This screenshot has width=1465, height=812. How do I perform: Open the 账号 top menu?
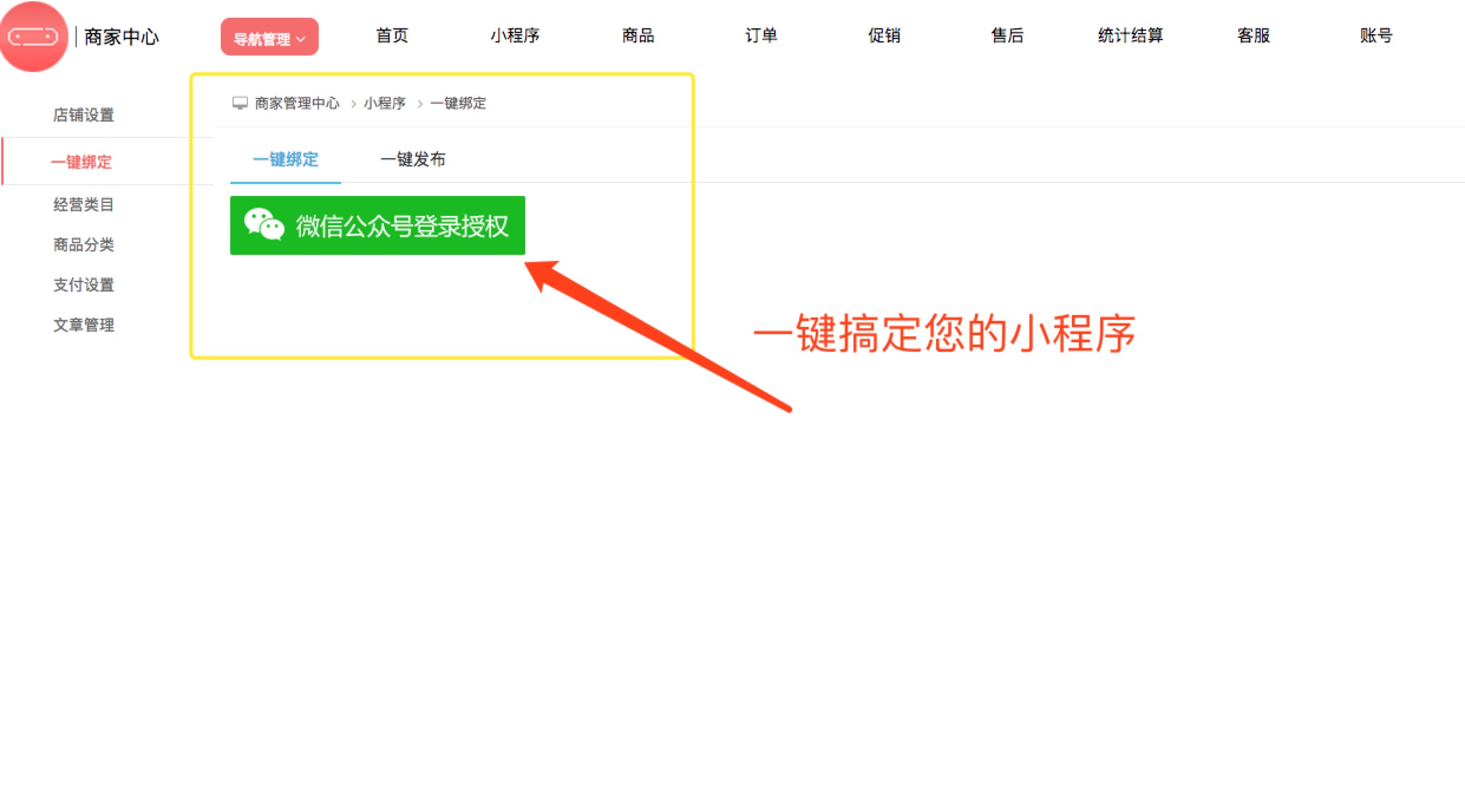pos(1376,36)
